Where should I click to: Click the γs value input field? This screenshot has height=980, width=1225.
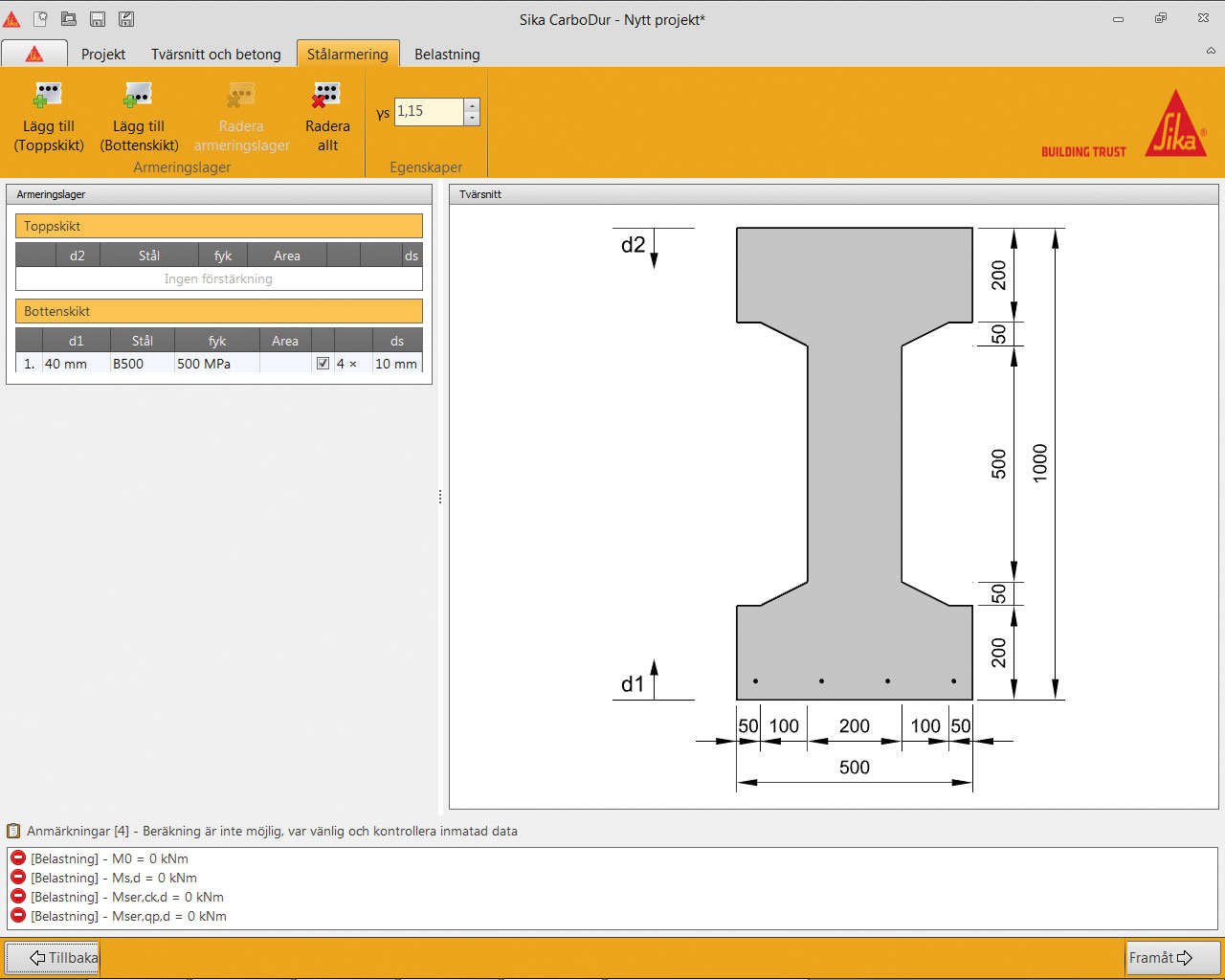pyautogui.click(x=429, y=112)
